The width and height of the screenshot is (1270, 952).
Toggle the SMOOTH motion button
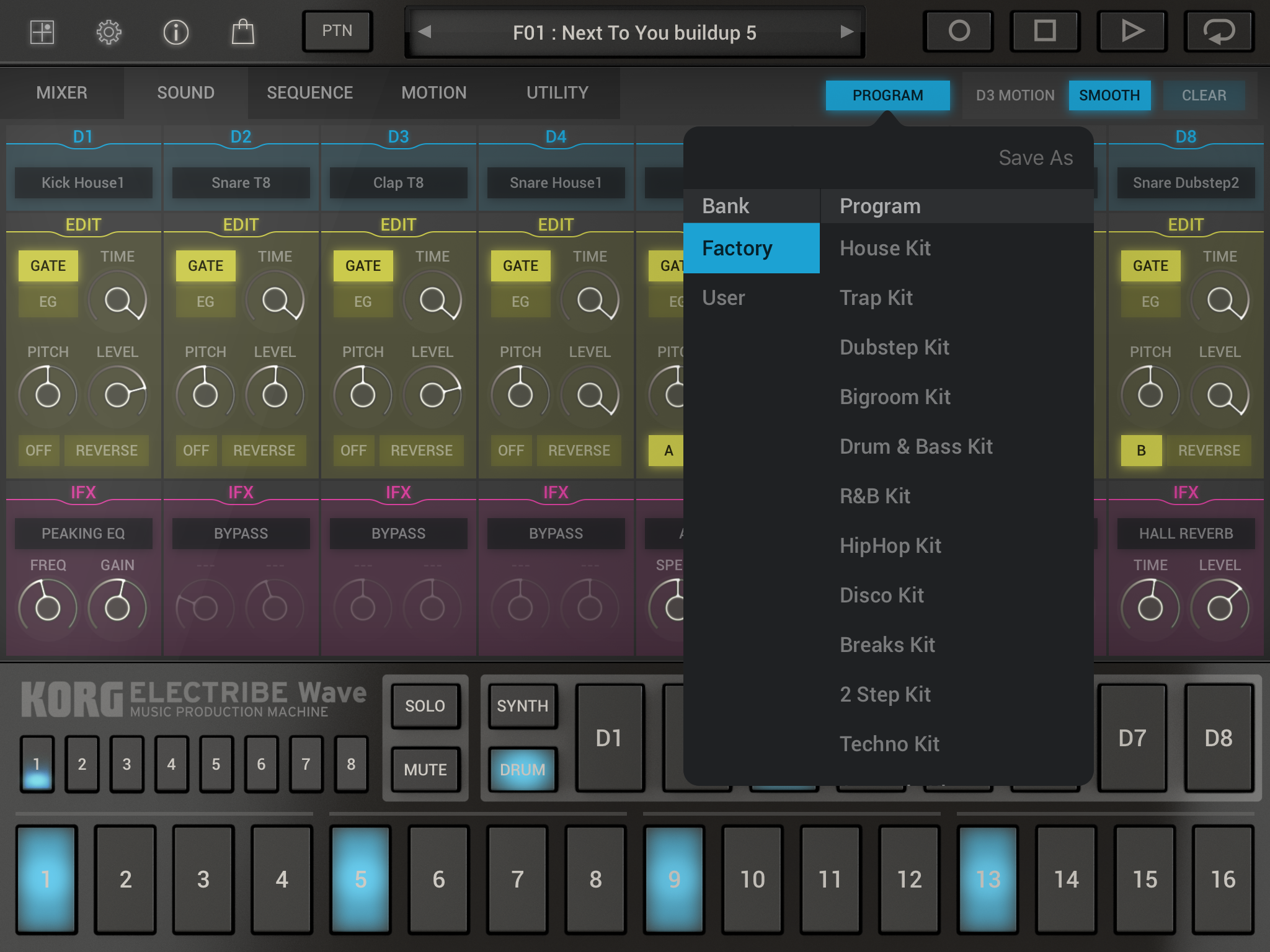1109,95
